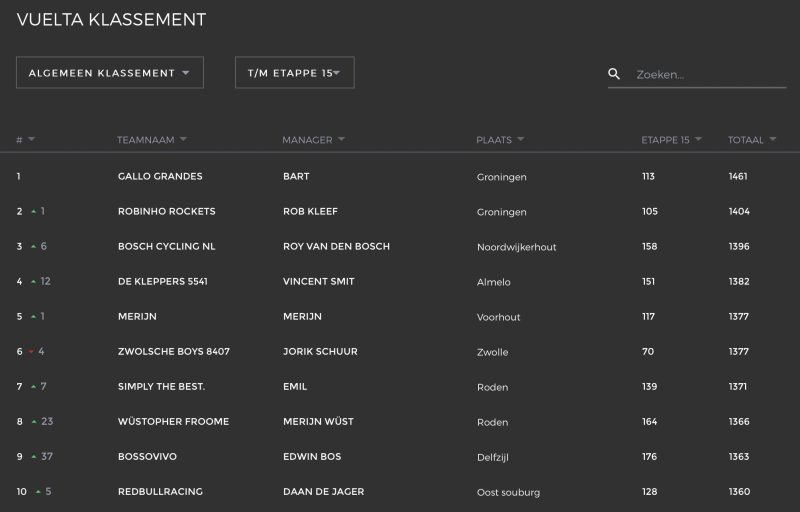Open the BOSCH CYCLING NL team
Screen dimensions: 800x512
166,246
